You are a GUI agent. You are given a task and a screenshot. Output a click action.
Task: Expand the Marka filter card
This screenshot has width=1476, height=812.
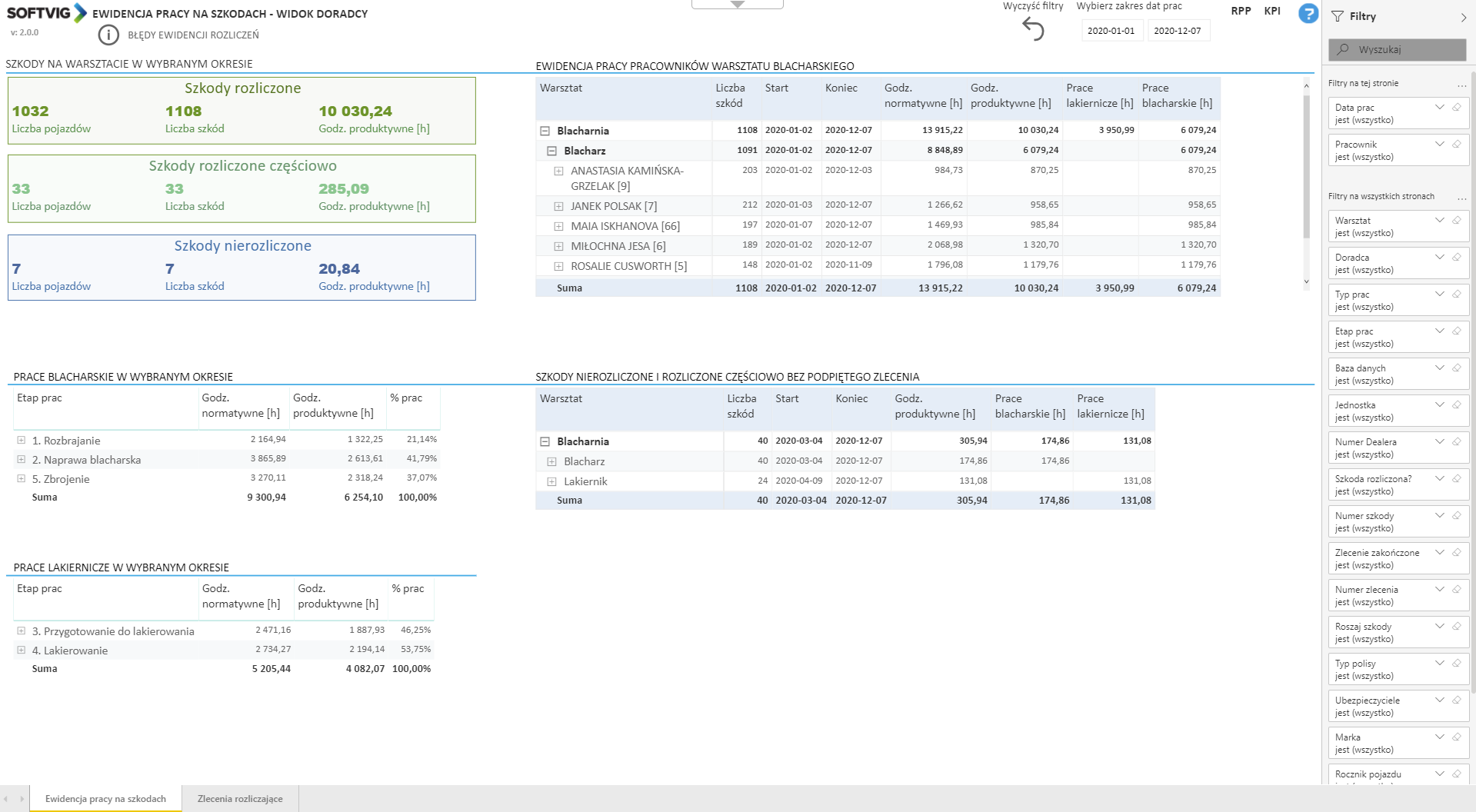point(1439,737)
